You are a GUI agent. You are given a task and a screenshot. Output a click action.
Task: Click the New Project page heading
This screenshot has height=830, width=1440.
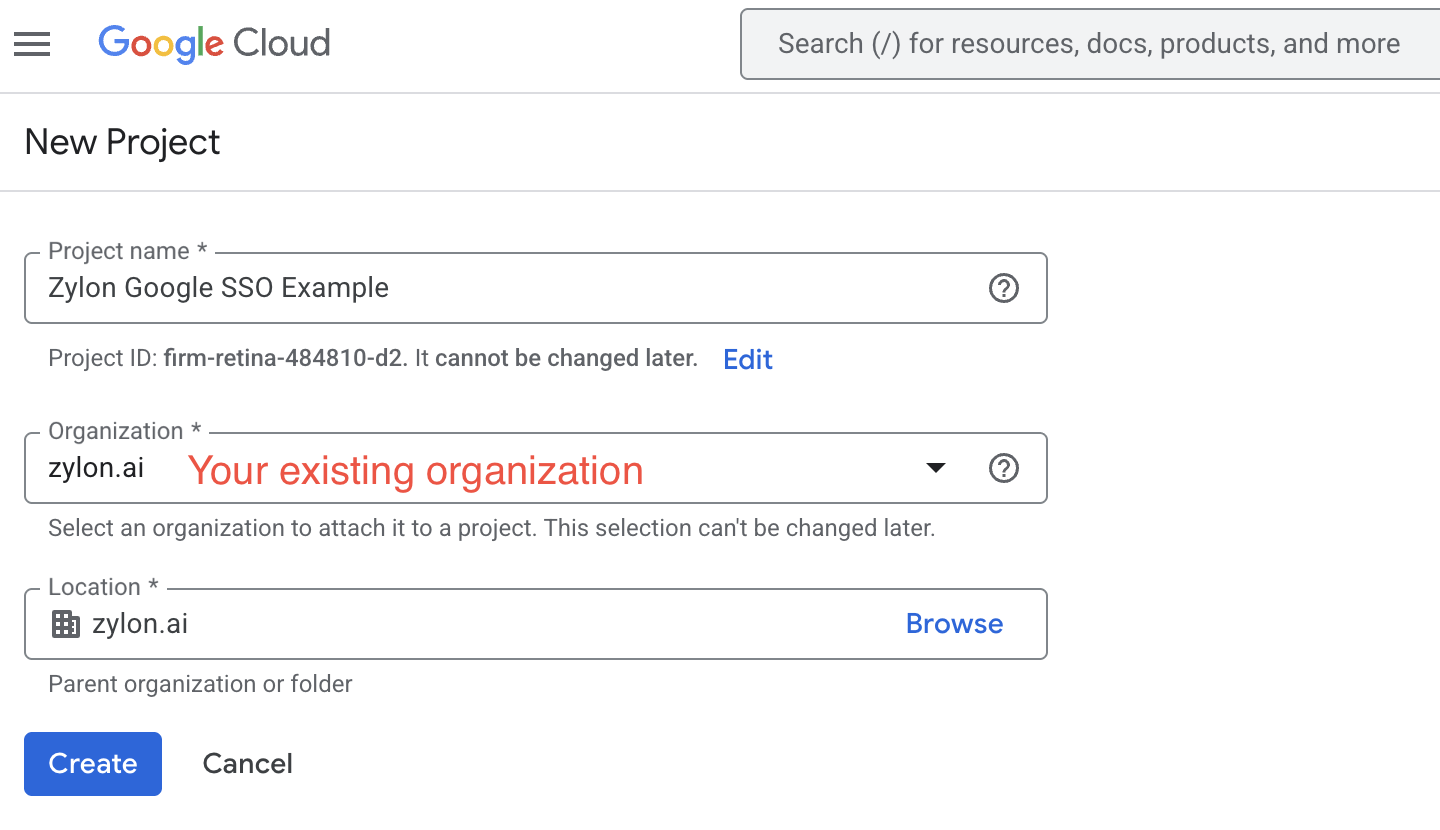122,142
